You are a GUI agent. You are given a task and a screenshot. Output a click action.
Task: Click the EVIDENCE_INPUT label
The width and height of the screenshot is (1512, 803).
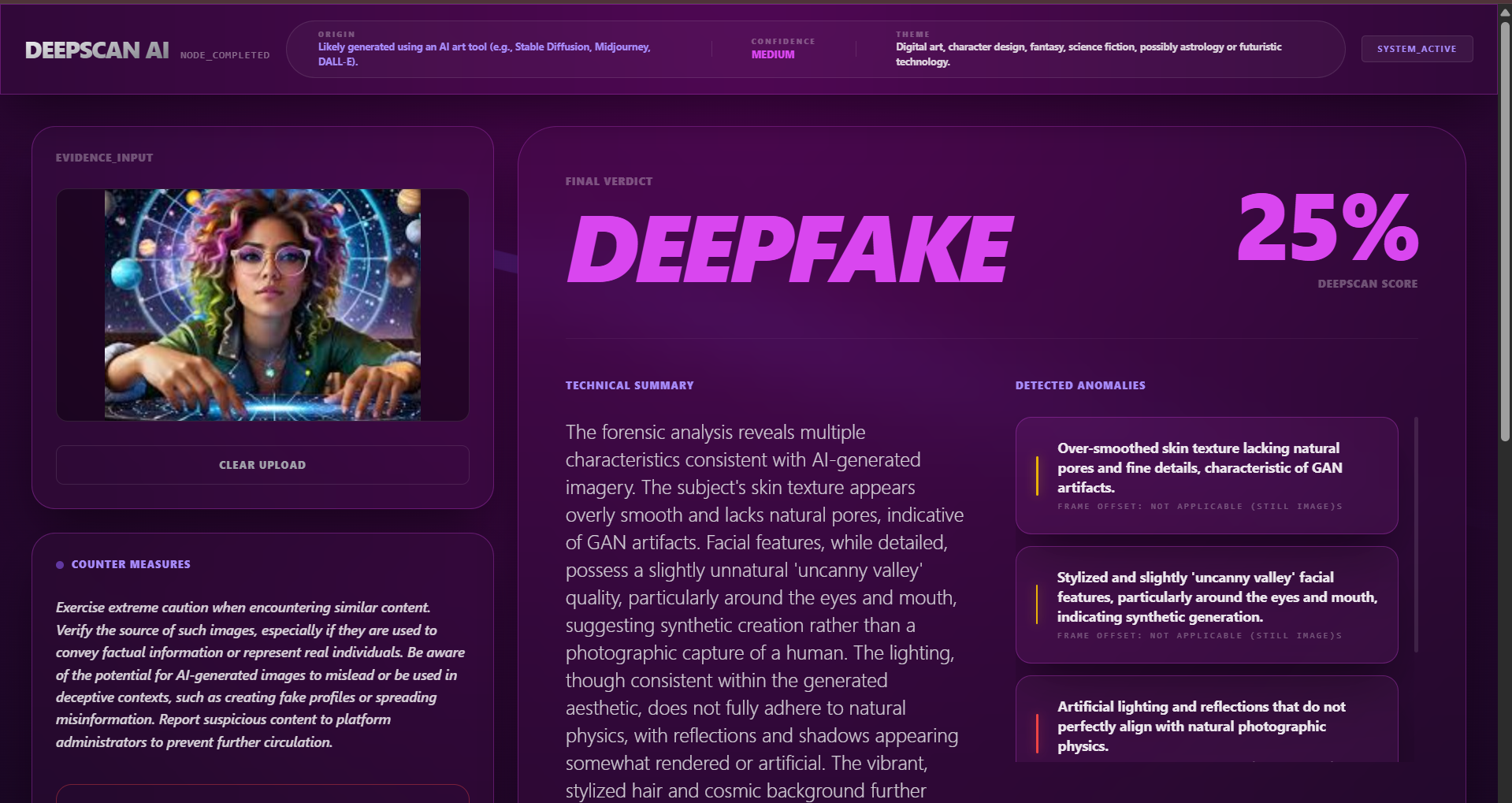[104, 158]
